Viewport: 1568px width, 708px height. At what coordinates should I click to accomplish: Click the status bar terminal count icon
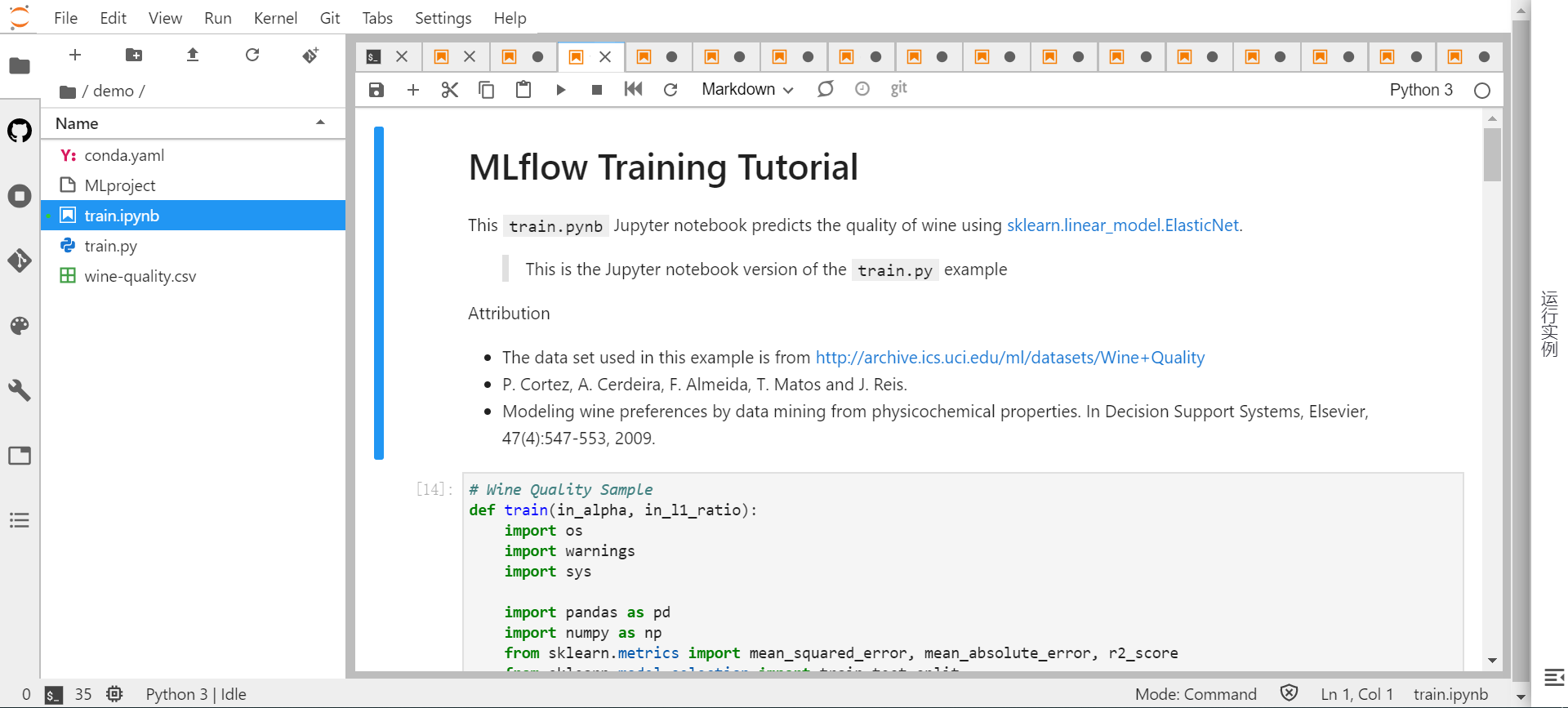pos(53,695)
